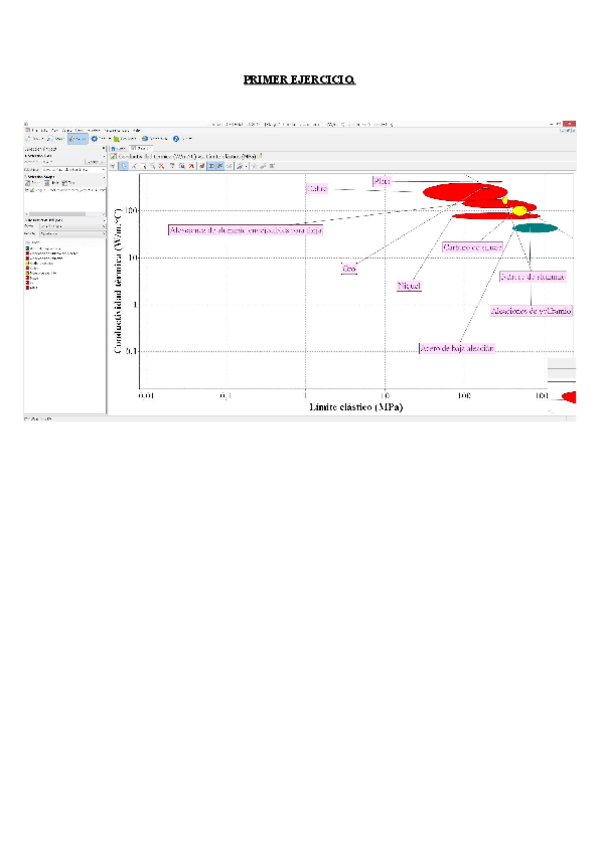
Task: Switch to the Home tab
Action: point(117,148)
